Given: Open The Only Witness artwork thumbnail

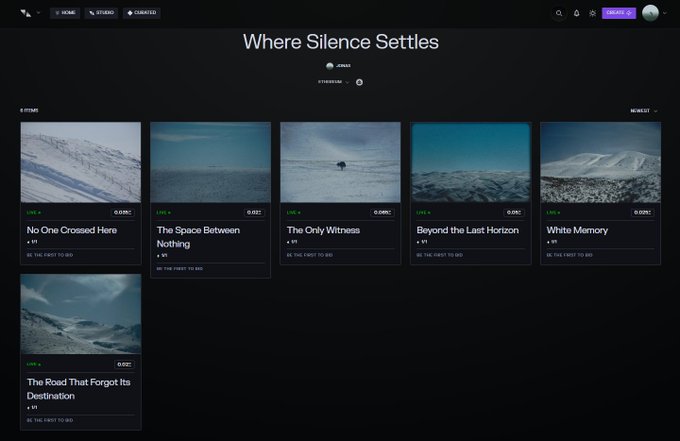Looking at the screenshot, I should coord(340,162).
